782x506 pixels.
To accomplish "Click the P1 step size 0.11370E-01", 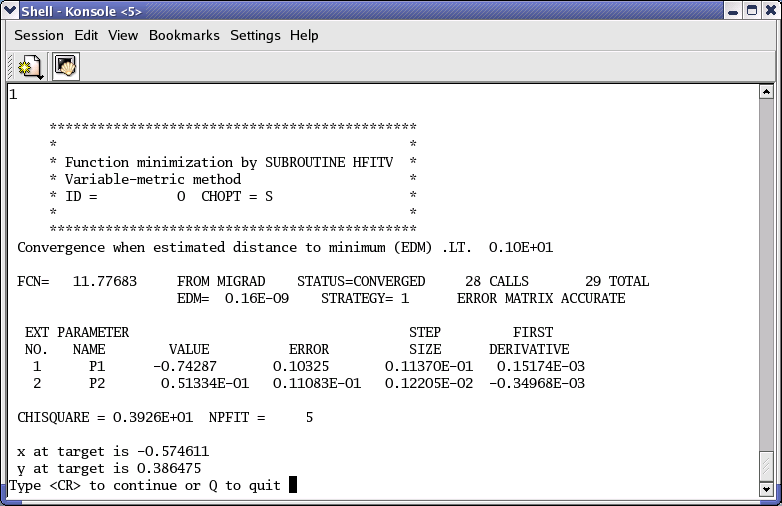I will click(429, 366).
